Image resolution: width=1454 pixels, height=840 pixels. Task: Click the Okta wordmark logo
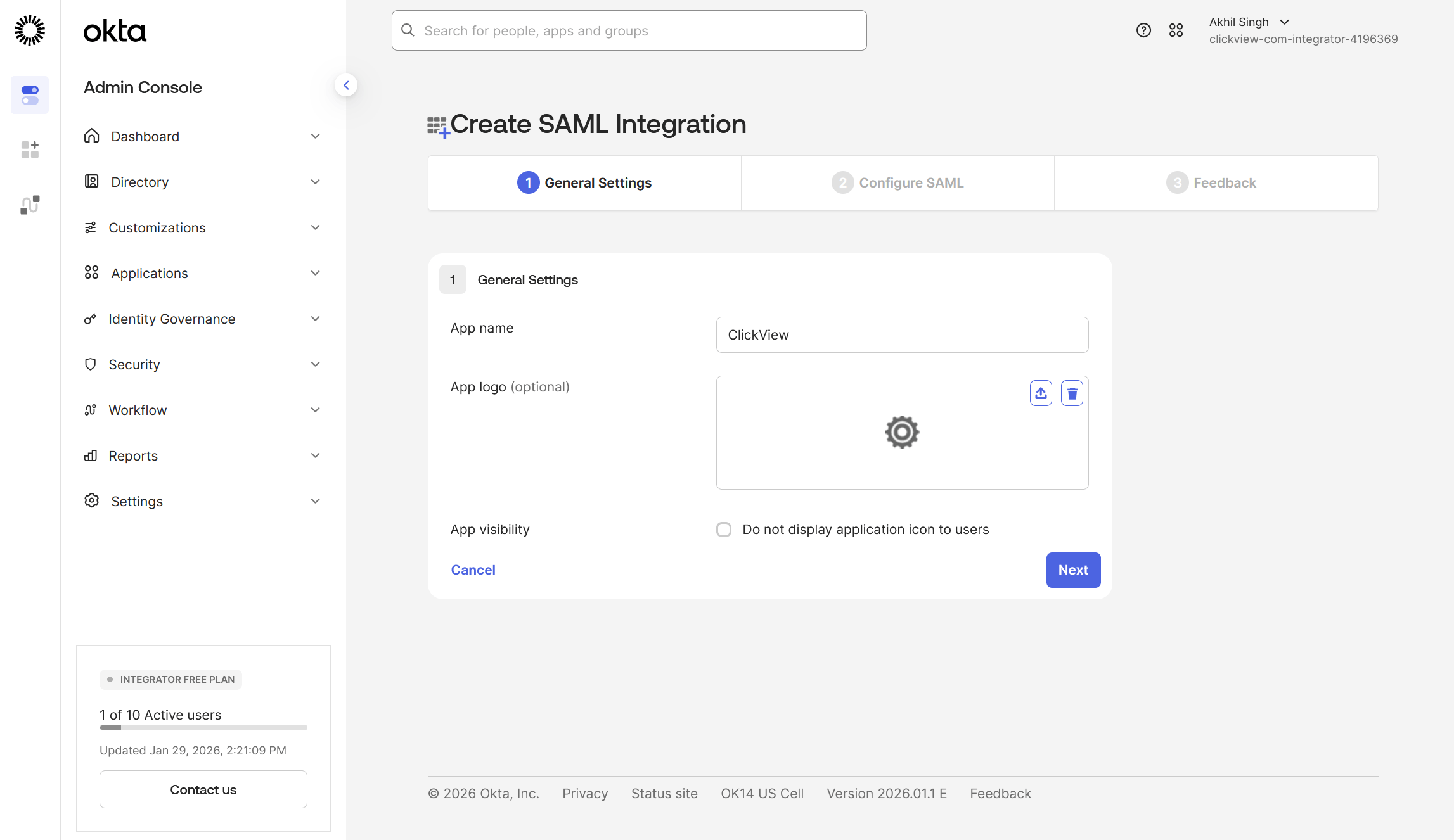click(115, 31)
